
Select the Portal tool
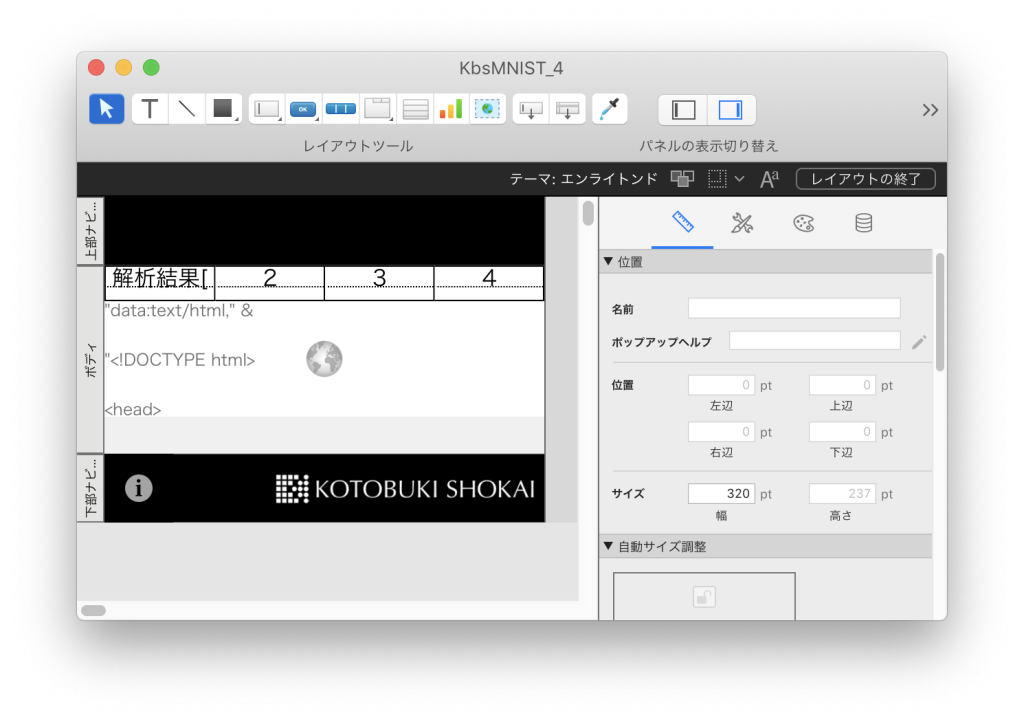coord(415,109)
